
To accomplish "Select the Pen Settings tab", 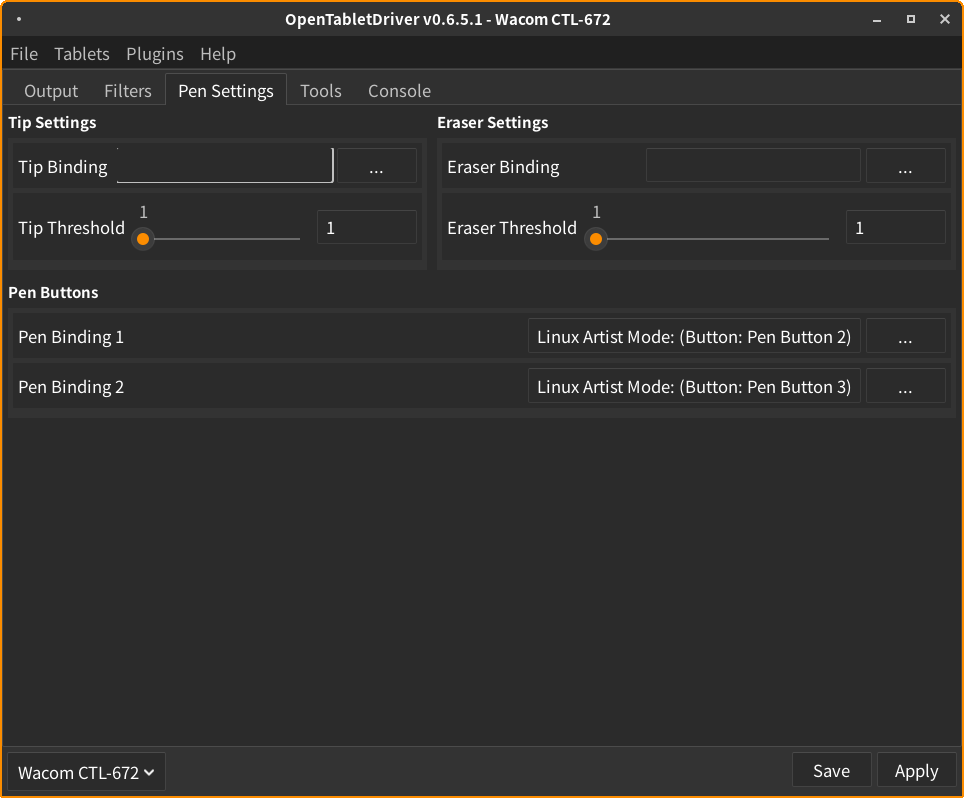I will pyautogui.click(x=226, y=91).
